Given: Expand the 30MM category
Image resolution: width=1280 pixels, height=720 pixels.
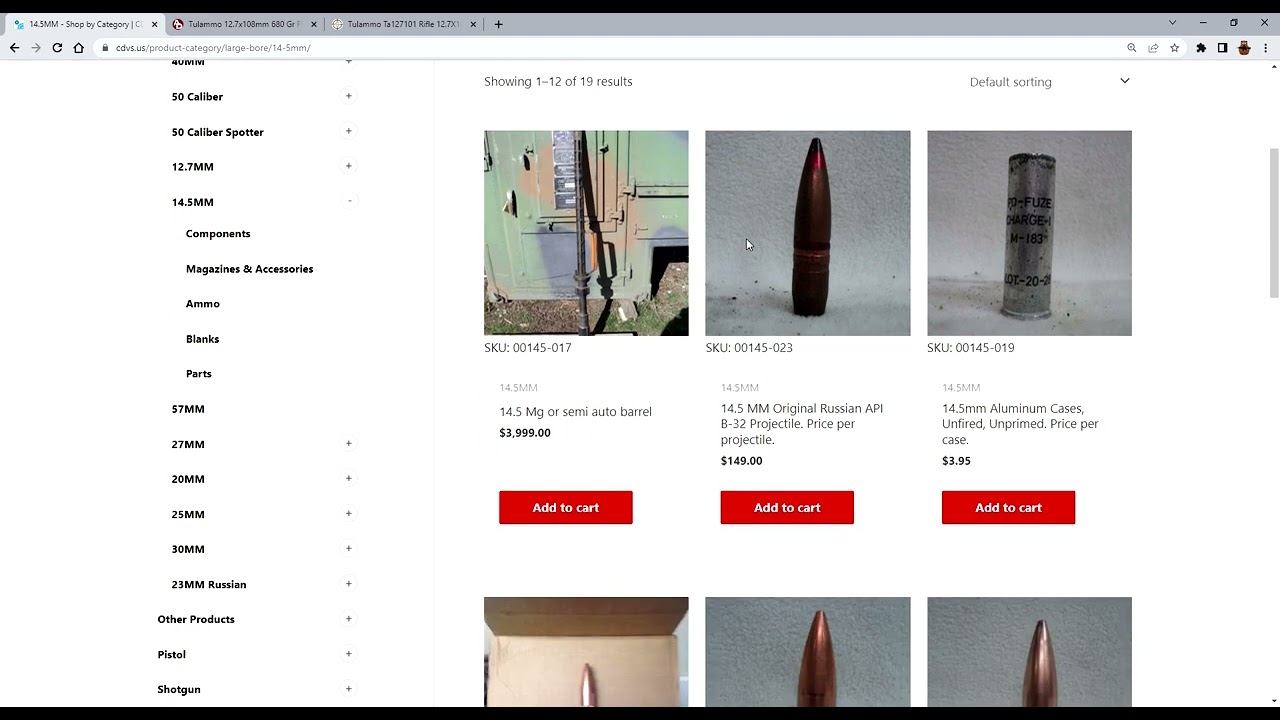Looking at the screenshot, I should coord(349,548).
